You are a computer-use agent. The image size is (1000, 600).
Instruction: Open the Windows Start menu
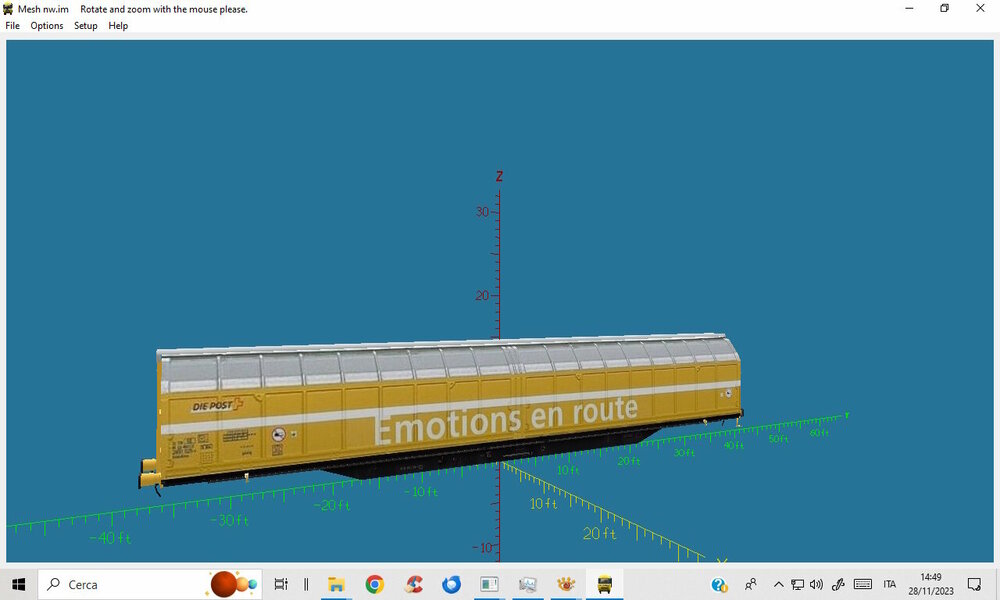point(18,584)
